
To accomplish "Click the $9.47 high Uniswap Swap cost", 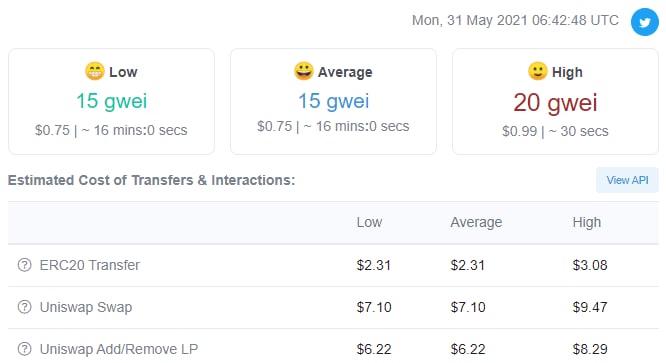I will (590, 307).
